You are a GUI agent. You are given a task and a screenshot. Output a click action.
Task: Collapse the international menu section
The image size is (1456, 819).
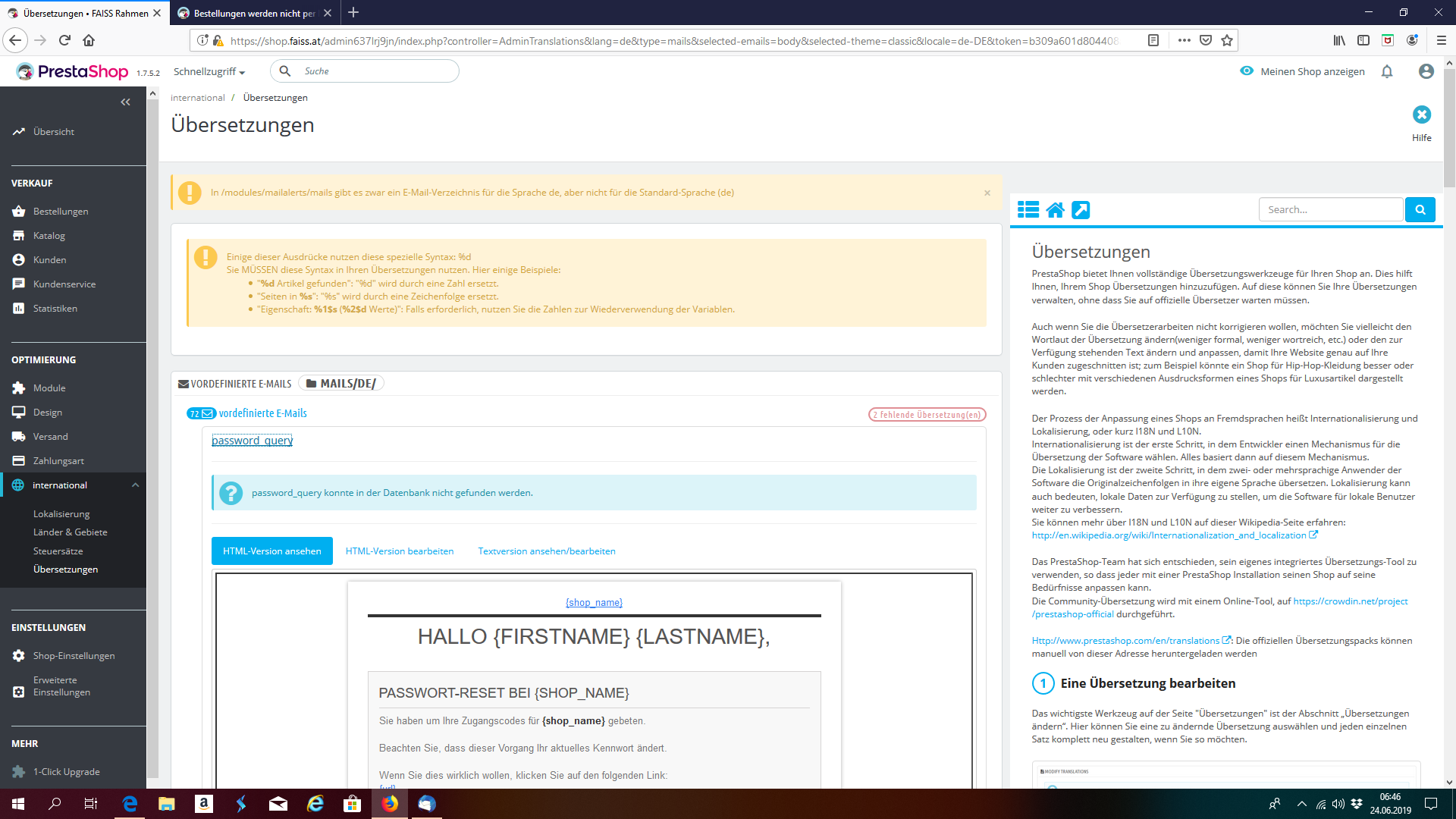[135, 485]
